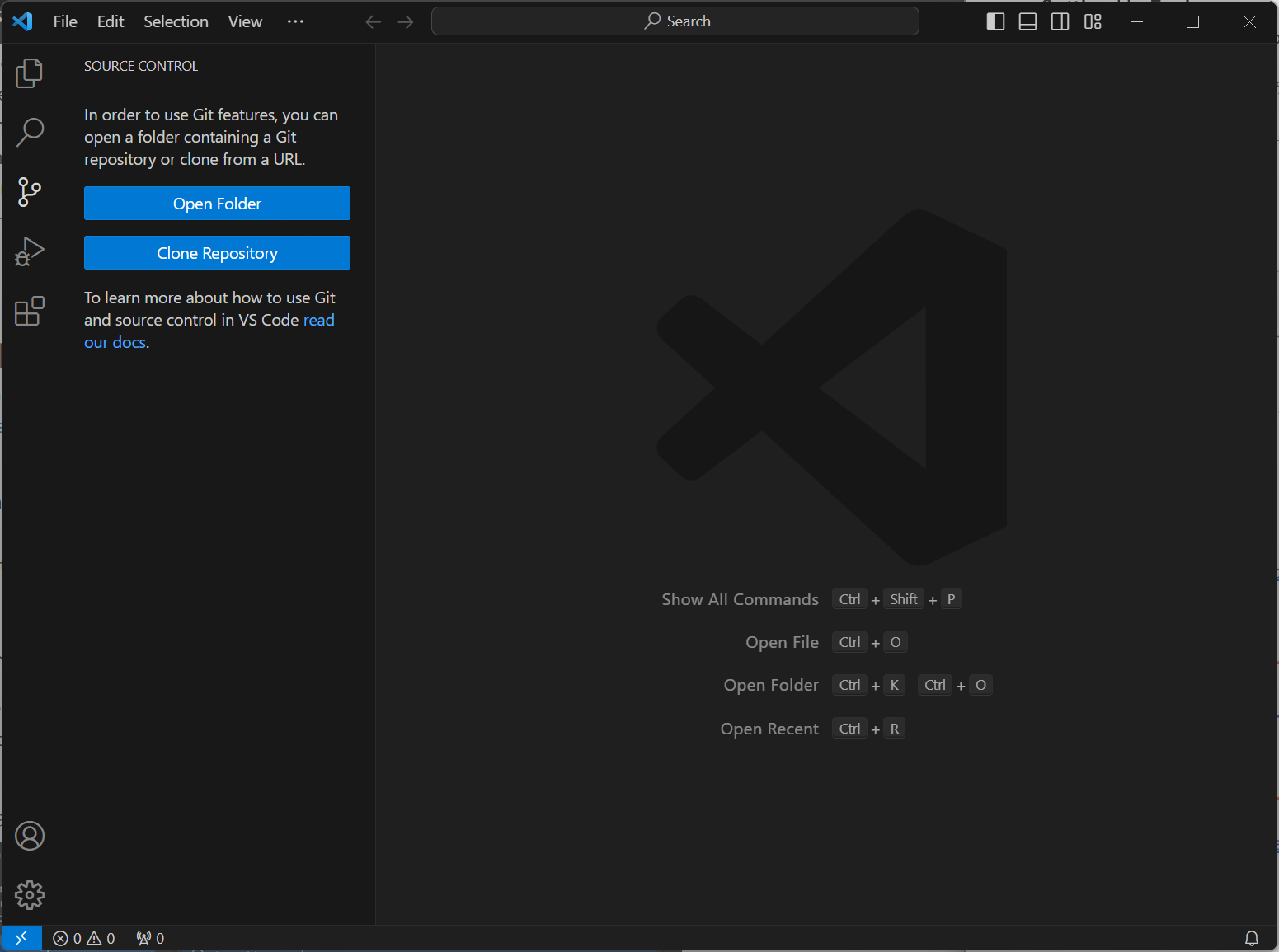The image size is (1279, 952).
Task: Click the remote window status bar icon
Action: pyautogui.click(x=21, y=938)
